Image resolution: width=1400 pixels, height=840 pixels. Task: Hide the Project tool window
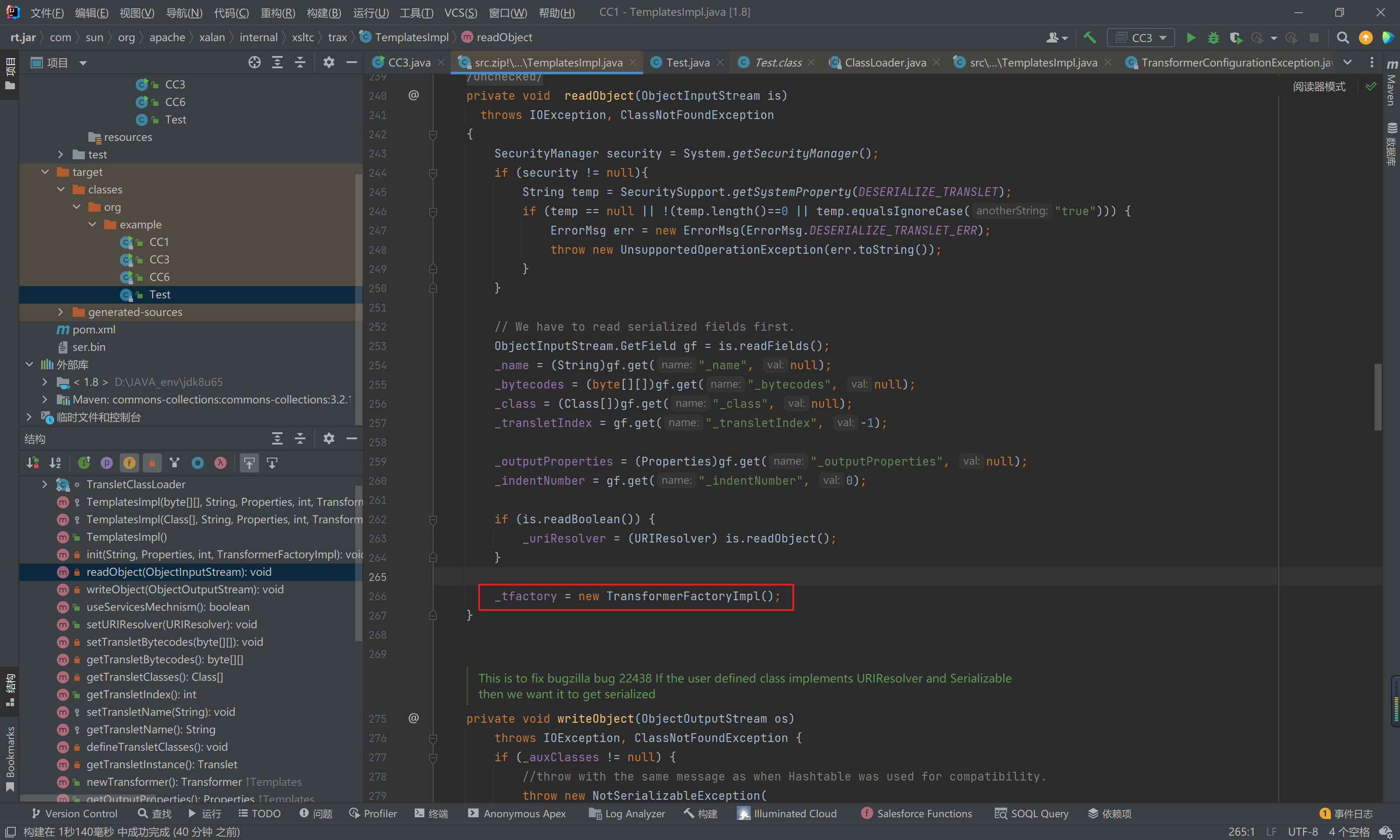pos(351,62)
